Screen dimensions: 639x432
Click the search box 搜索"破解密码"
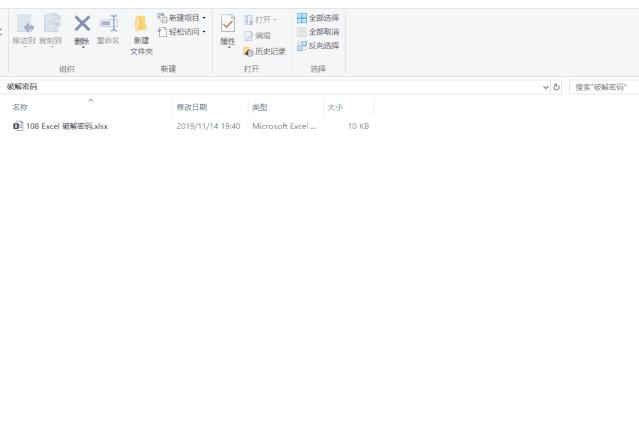604,87
